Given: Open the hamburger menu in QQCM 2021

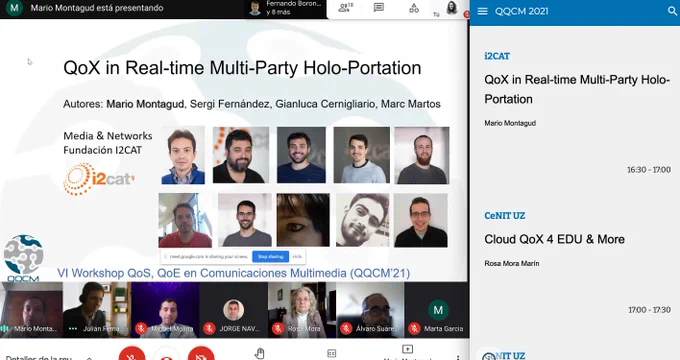Looking at the screenshot, I should point(482,11).
